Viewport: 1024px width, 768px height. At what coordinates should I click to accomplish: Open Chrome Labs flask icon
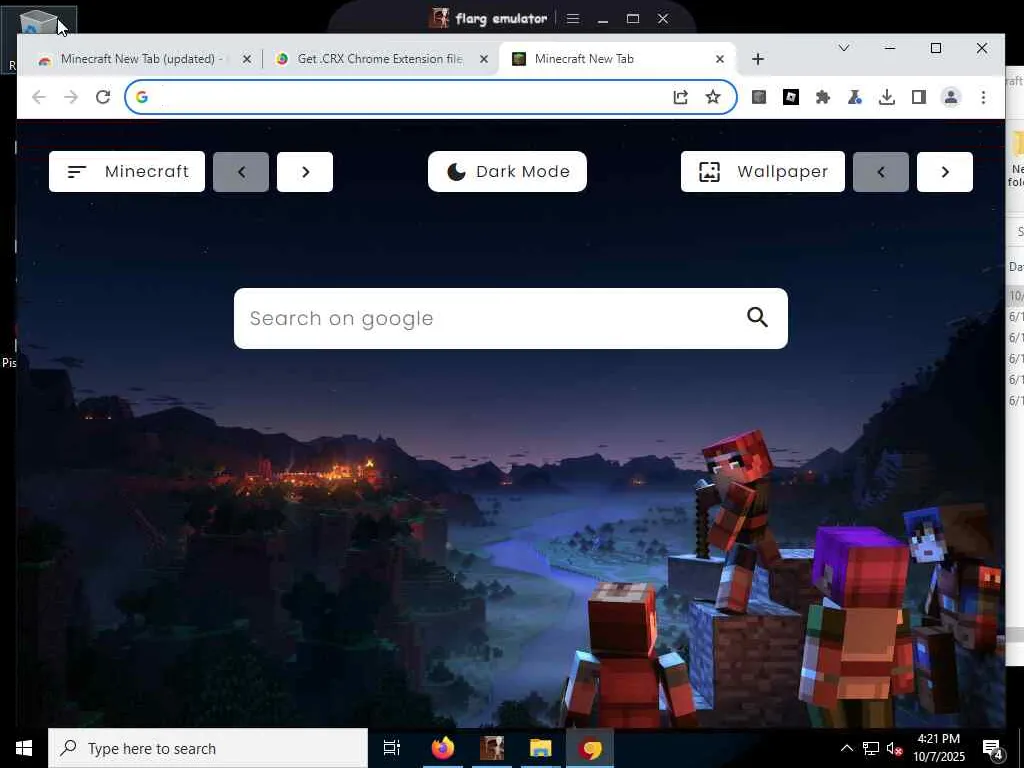tap(854, 97)
